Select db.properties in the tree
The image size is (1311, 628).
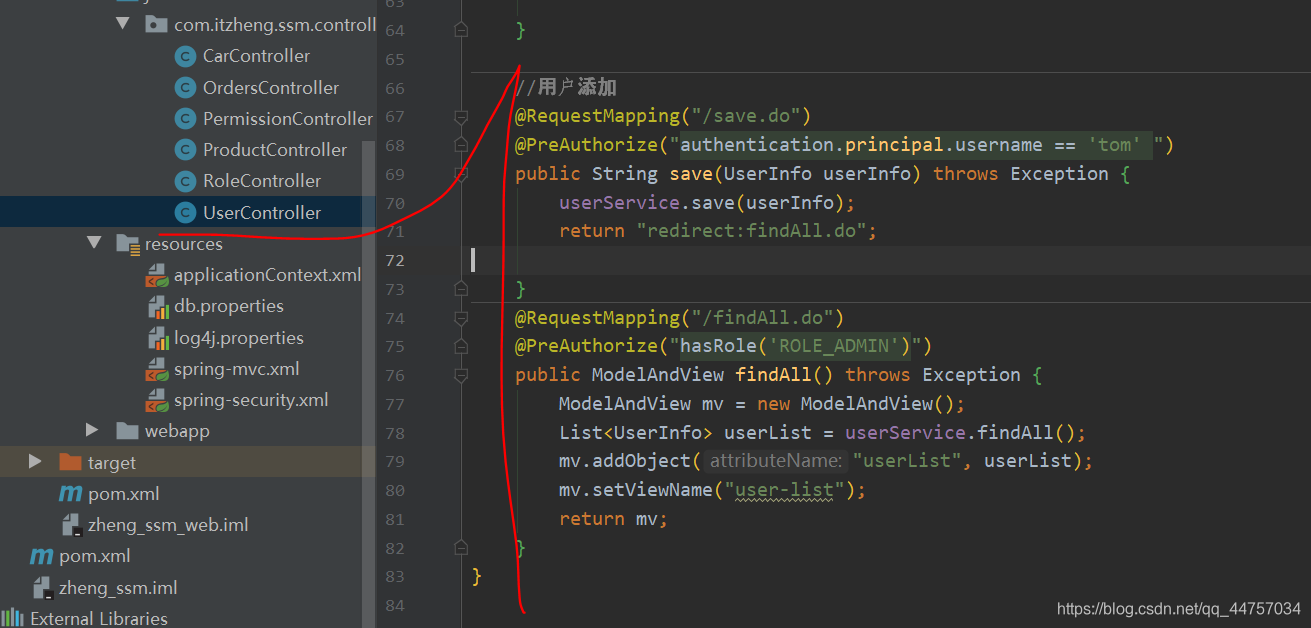coord(229,306)
